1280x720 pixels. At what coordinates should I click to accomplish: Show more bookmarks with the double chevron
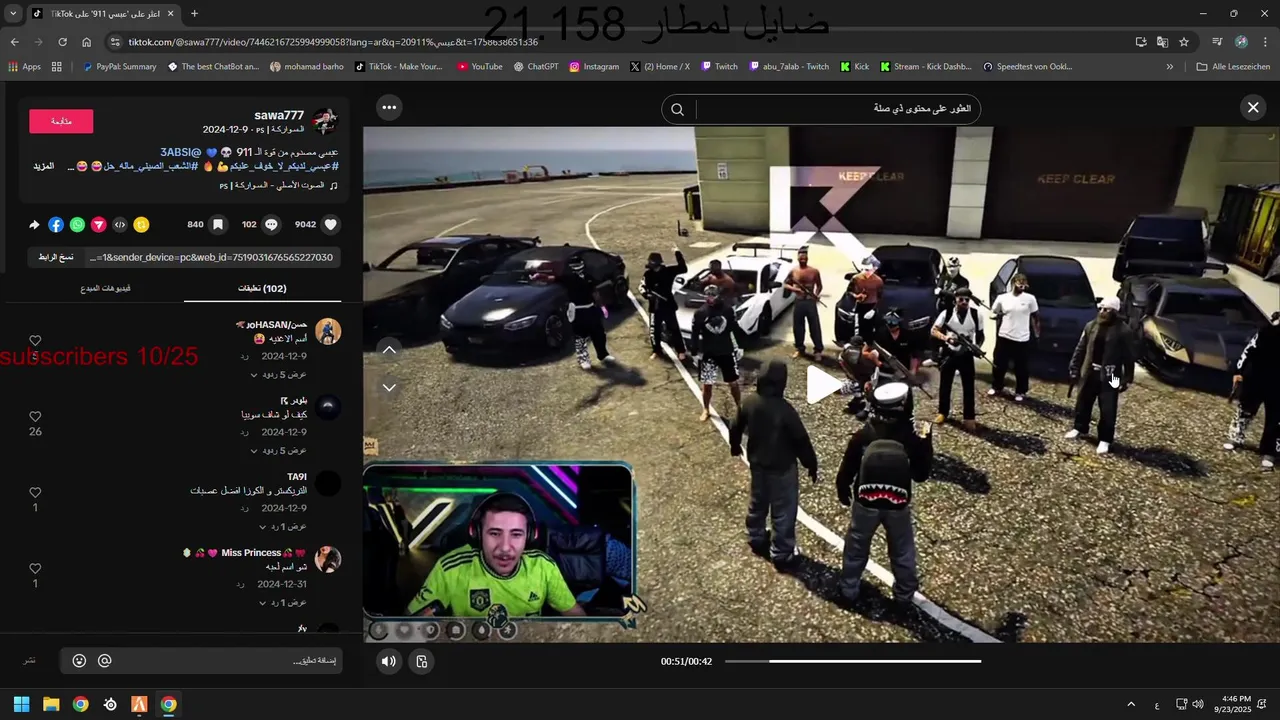coord(1170,67)
